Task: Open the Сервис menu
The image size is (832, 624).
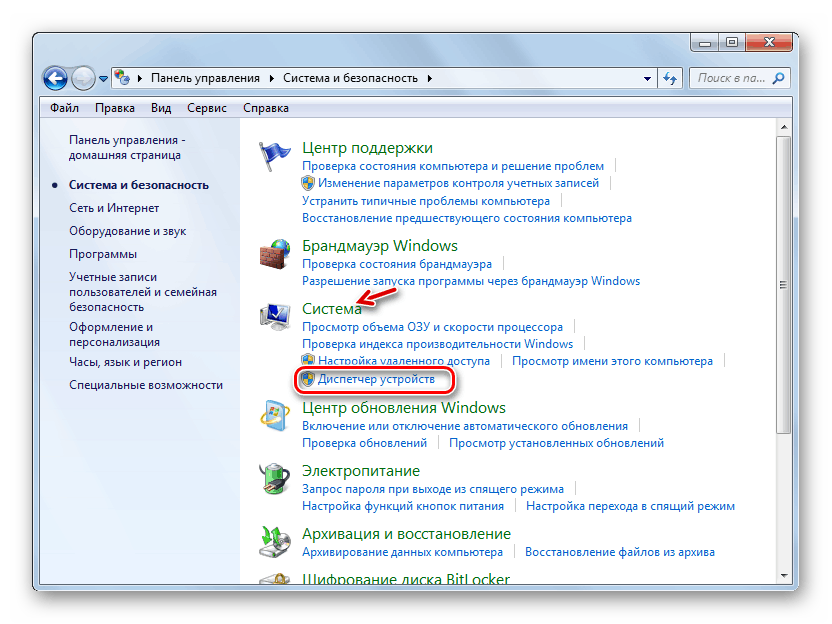Action: click(x=205, y=108)
